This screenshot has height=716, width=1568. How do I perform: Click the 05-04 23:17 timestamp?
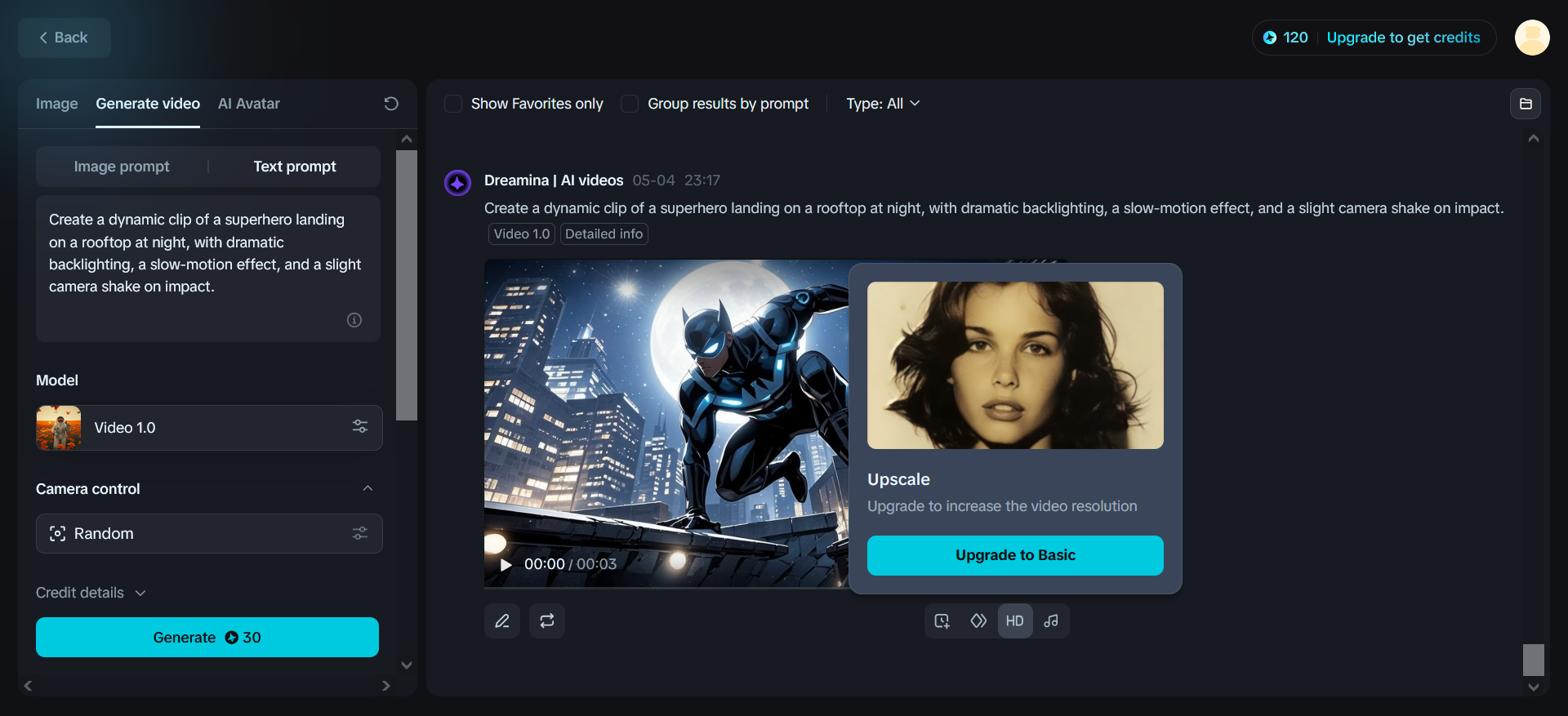[x=676, y=180]
